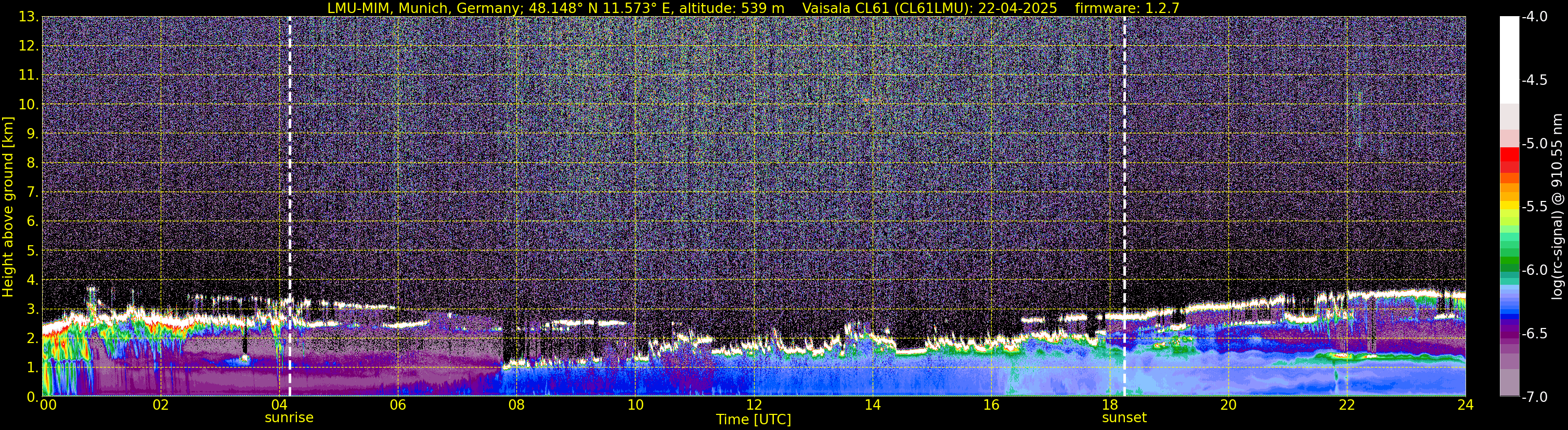This screenshot has width=1568, height=430.
Task: Click the '2.' height tick label
Action: [33, 338]
